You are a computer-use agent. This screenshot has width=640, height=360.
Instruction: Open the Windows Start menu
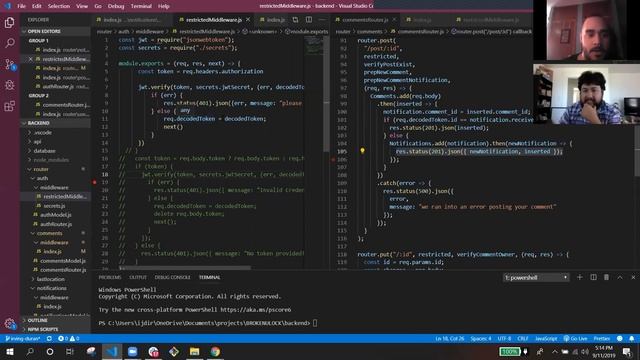pos(10,351)
